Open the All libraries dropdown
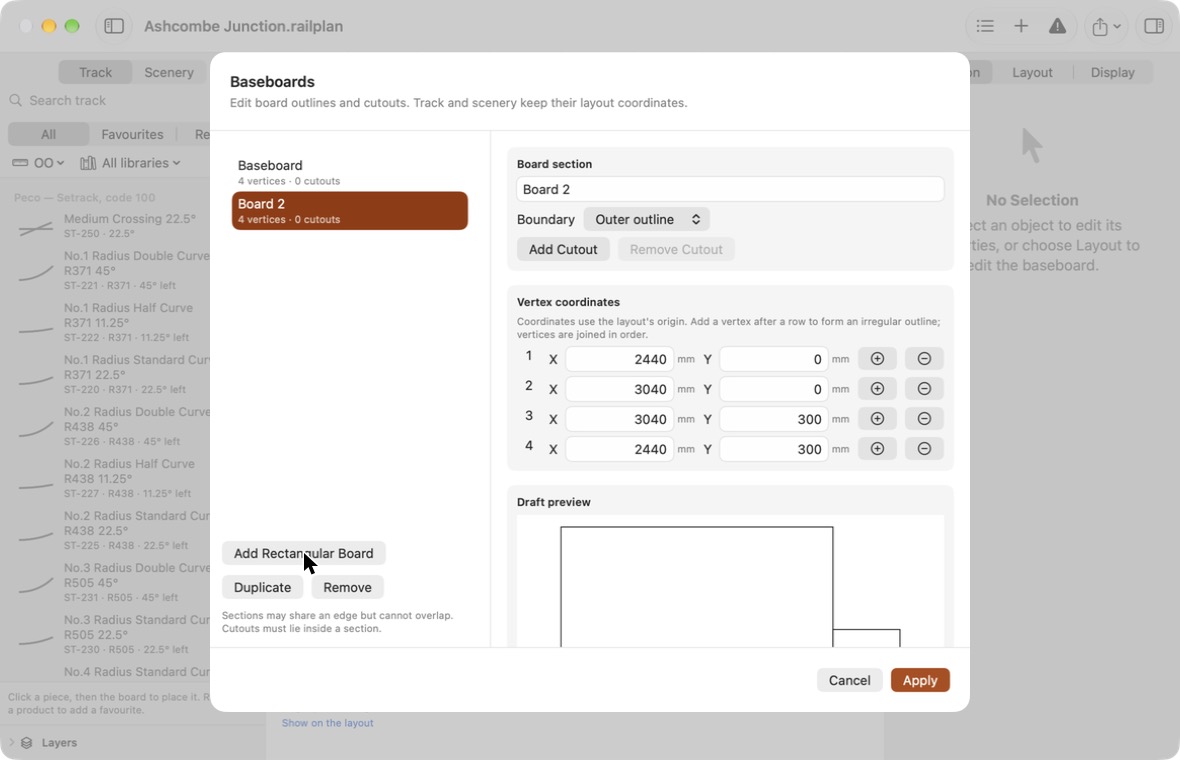Image resolution: width=1180 pixels, height=760 pixels. coord(130,163)
